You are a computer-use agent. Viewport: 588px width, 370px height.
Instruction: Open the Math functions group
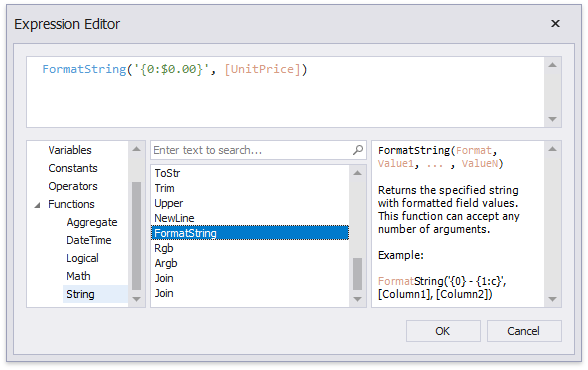pos(78,276)
